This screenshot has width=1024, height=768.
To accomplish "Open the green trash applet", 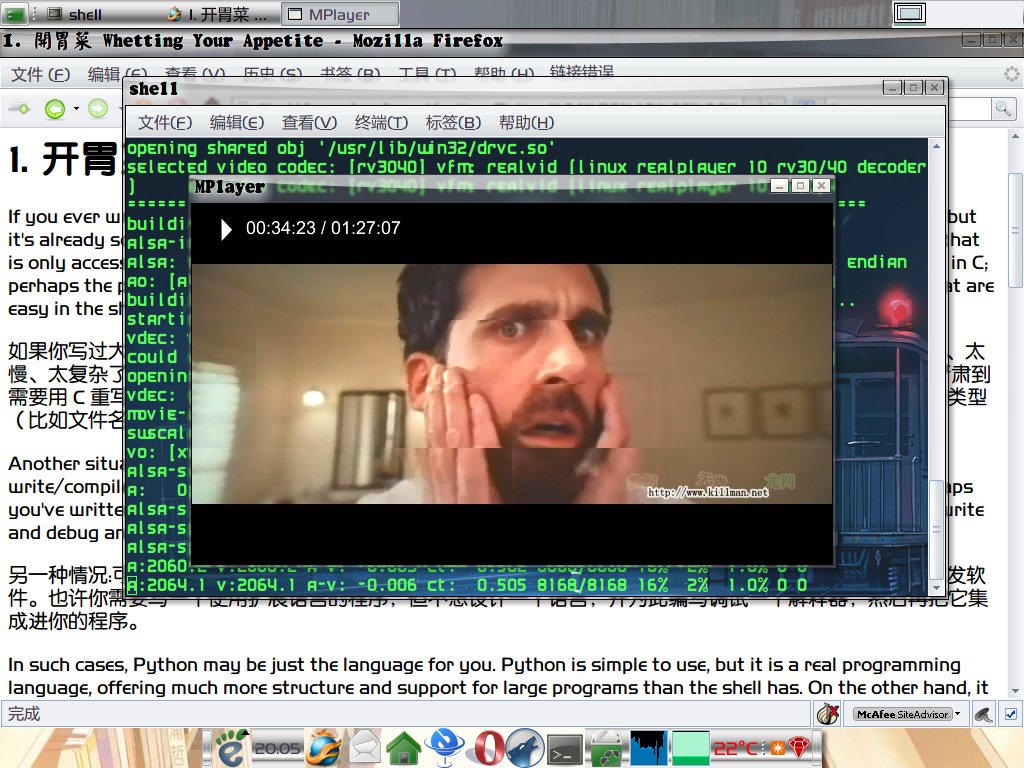I will 607,748.
